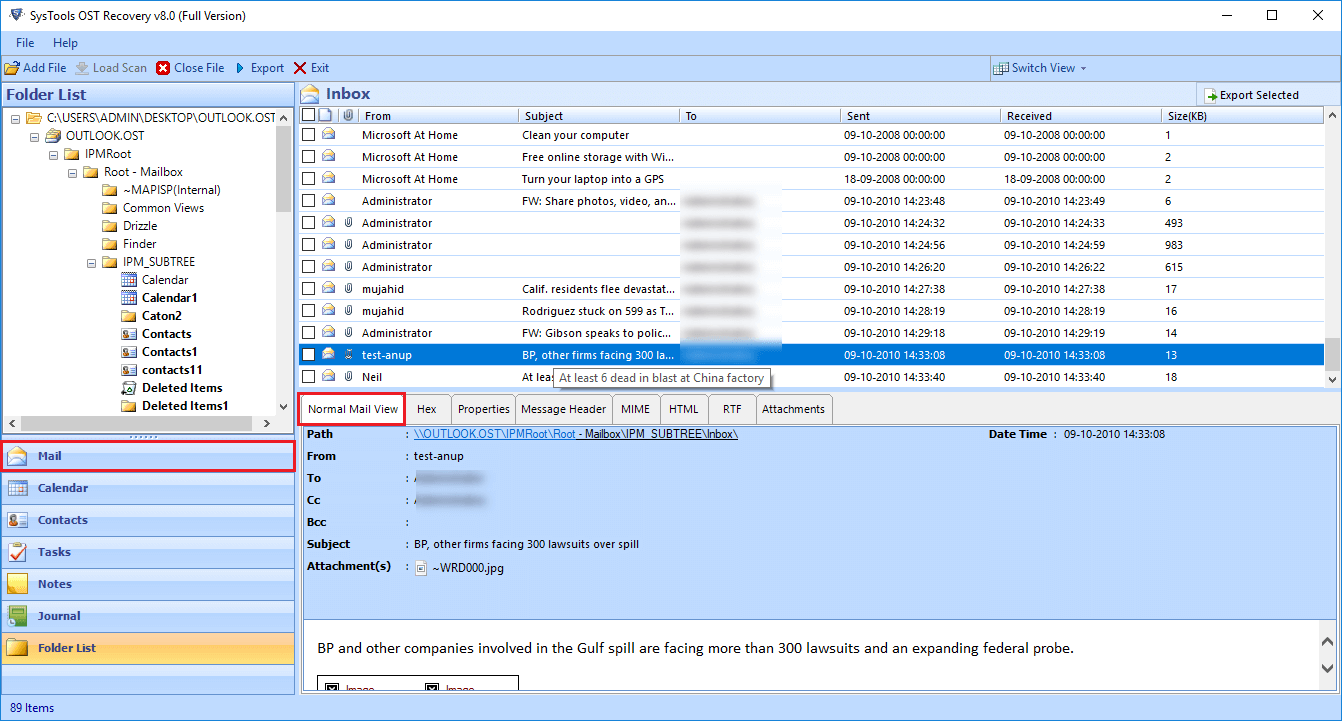
Task: Toggle the select-all checkbox in list header
Action: pyautogui.click(x=308, y=116)
